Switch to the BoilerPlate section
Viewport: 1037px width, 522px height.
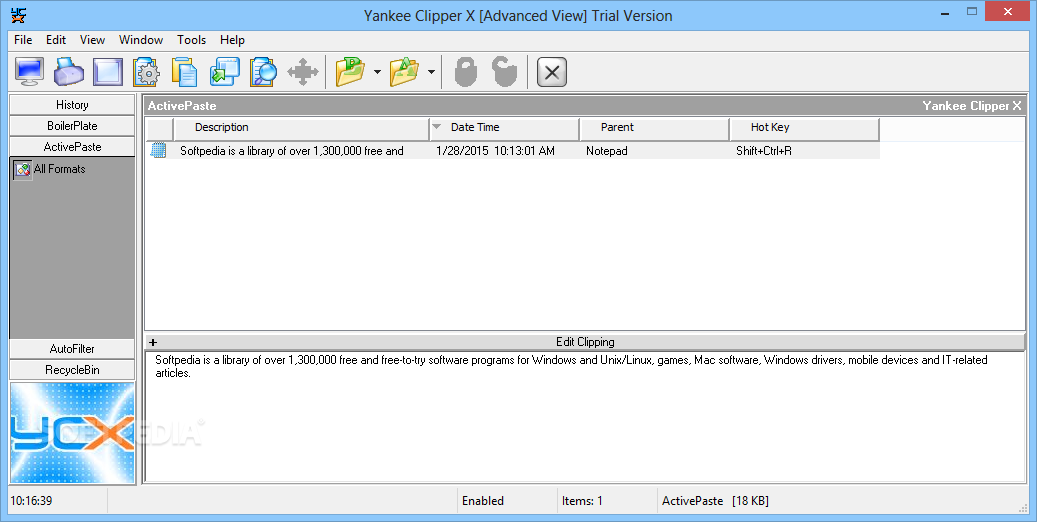point(72,126)
